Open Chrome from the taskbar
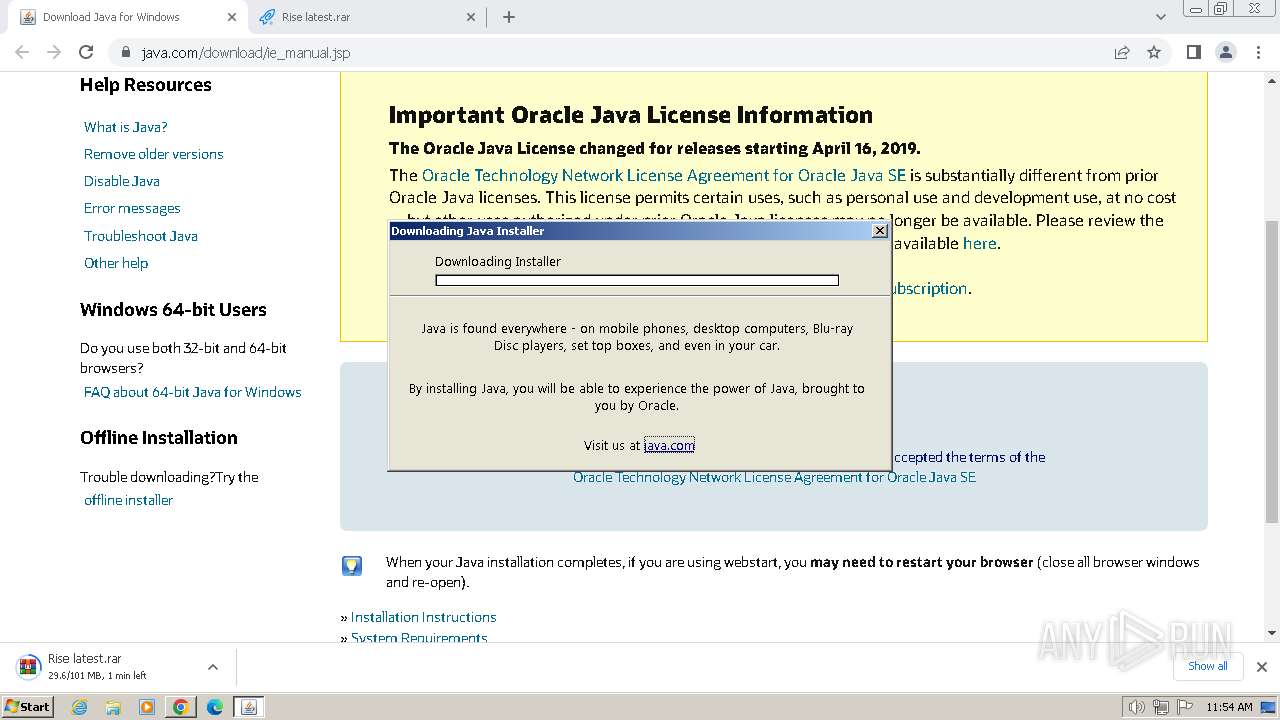This screenshot has height=720, width=1280. coord(181,707)
